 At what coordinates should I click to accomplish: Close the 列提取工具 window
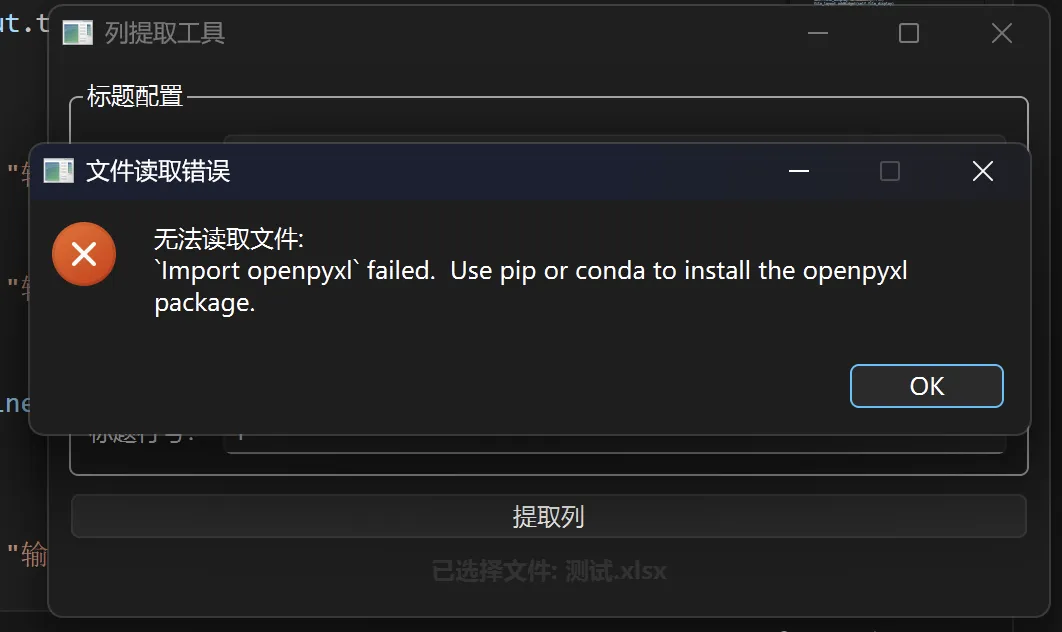coord(1002,33)
